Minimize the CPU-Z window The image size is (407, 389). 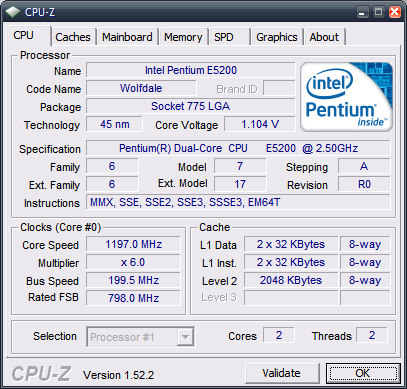pos(362,12)
